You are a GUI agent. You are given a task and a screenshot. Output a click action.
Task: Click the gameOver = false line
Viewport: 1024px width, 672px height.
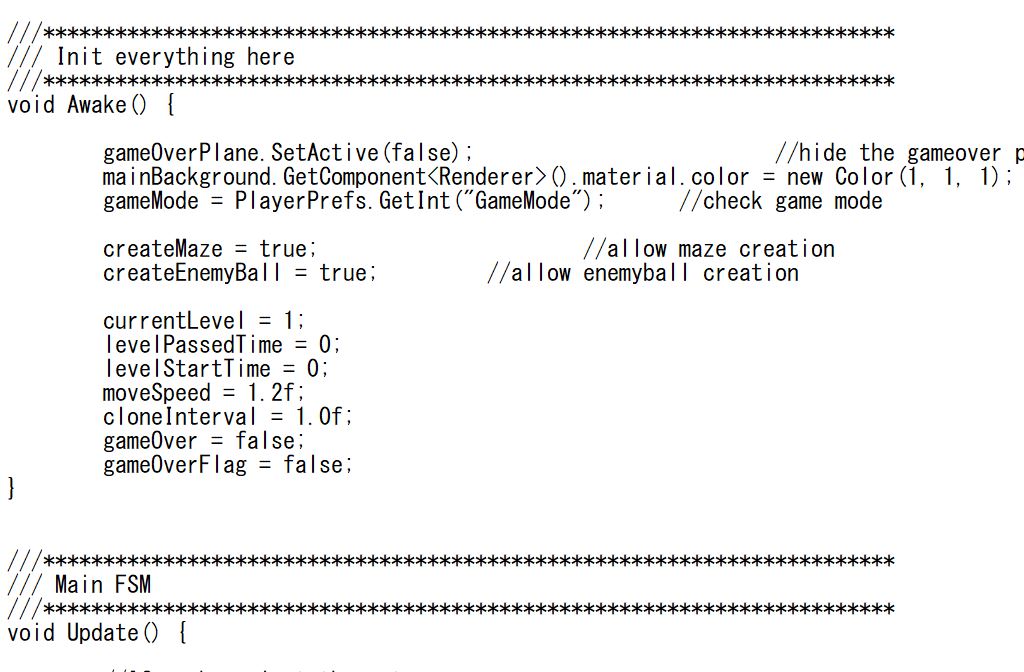pyautogui.click(x=204, y=441)
